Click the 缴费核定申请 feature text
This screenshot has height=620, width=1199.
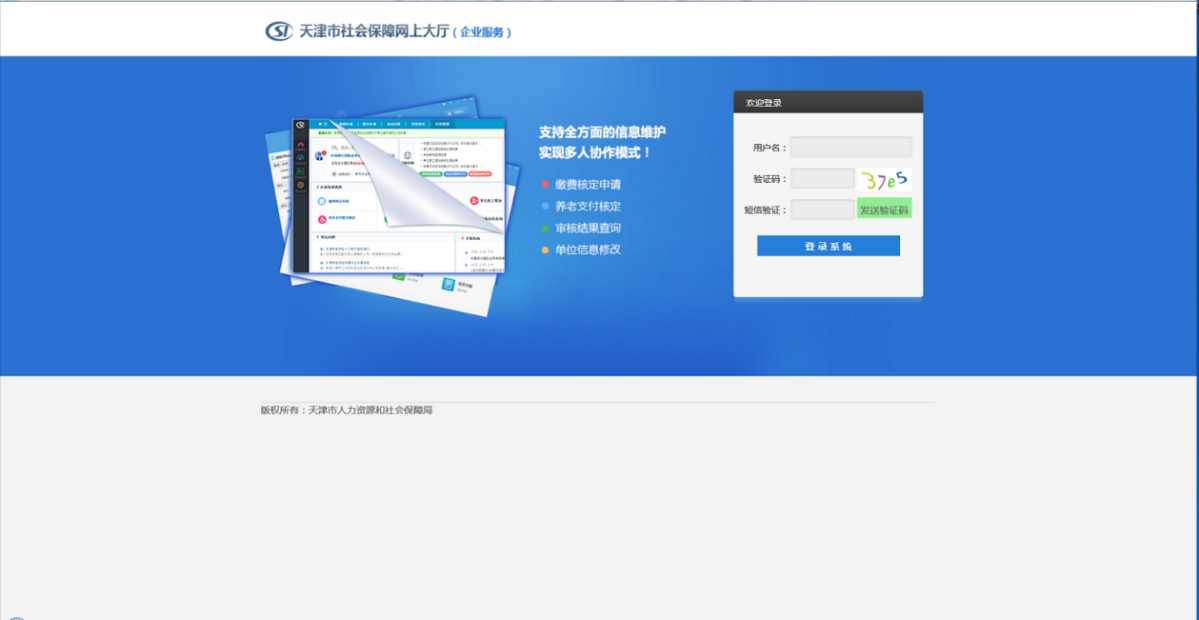588,184
